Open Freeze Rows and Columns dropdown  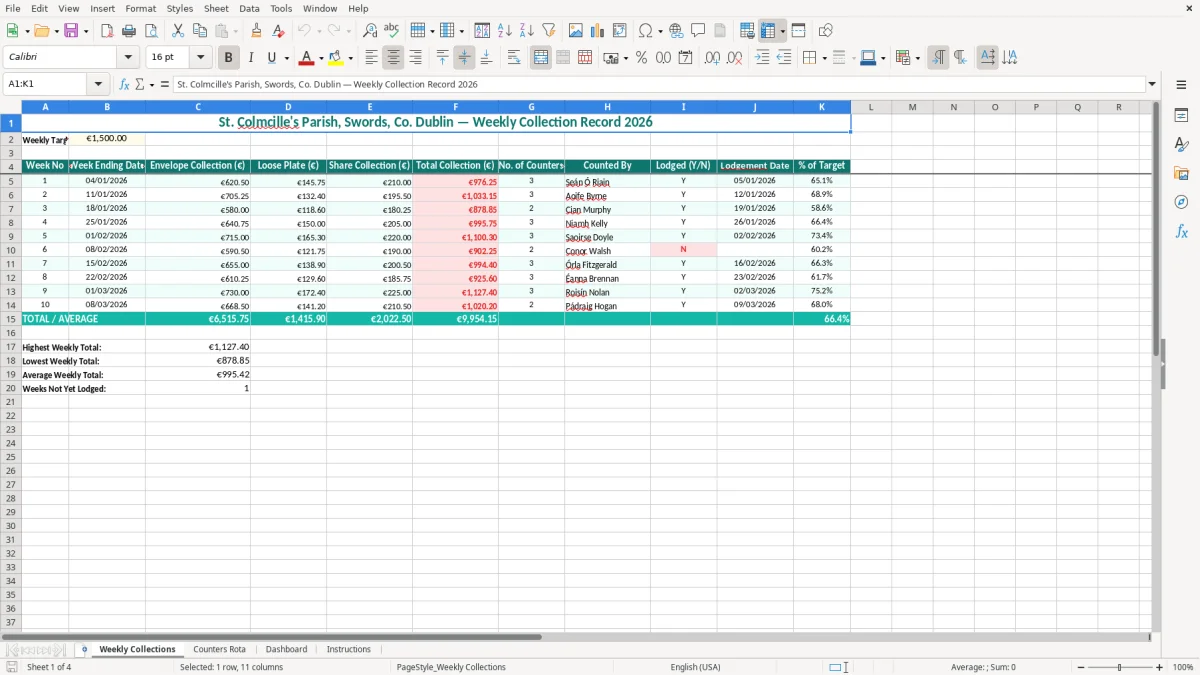(782, 31)
